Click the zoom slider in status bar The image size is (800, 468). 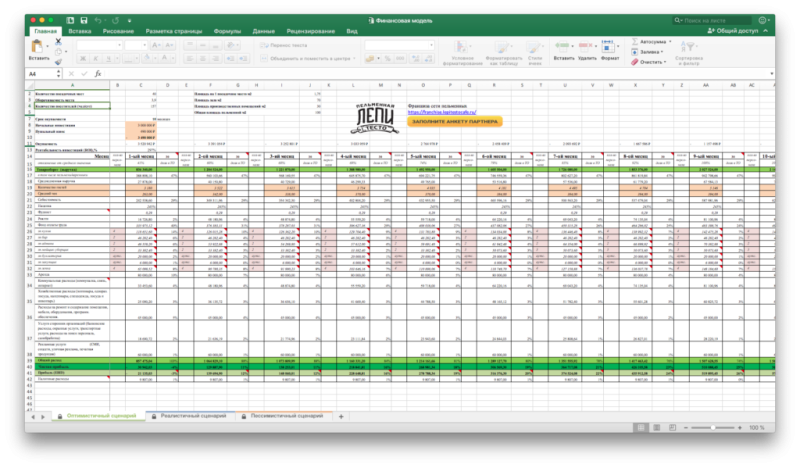[x=713, y=428]
